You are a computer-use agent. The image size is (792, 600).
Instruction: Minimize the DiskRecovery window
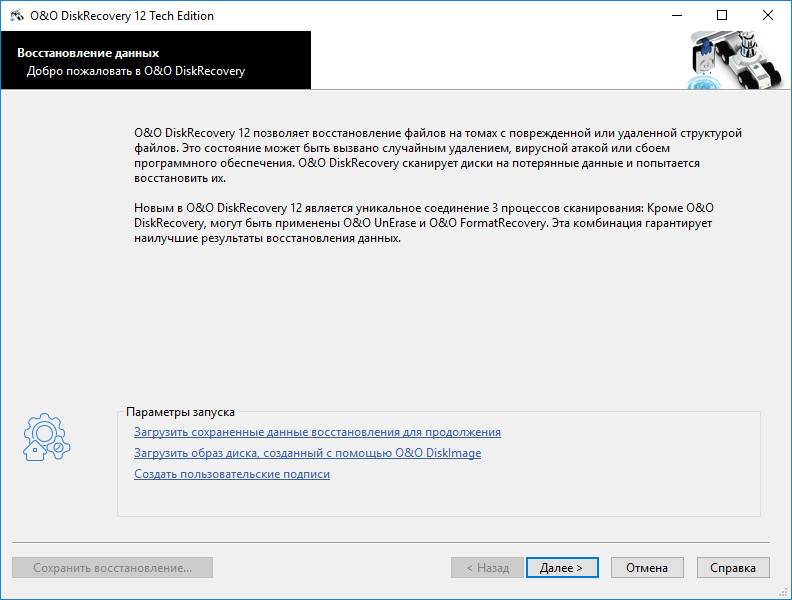coord(677,16)
